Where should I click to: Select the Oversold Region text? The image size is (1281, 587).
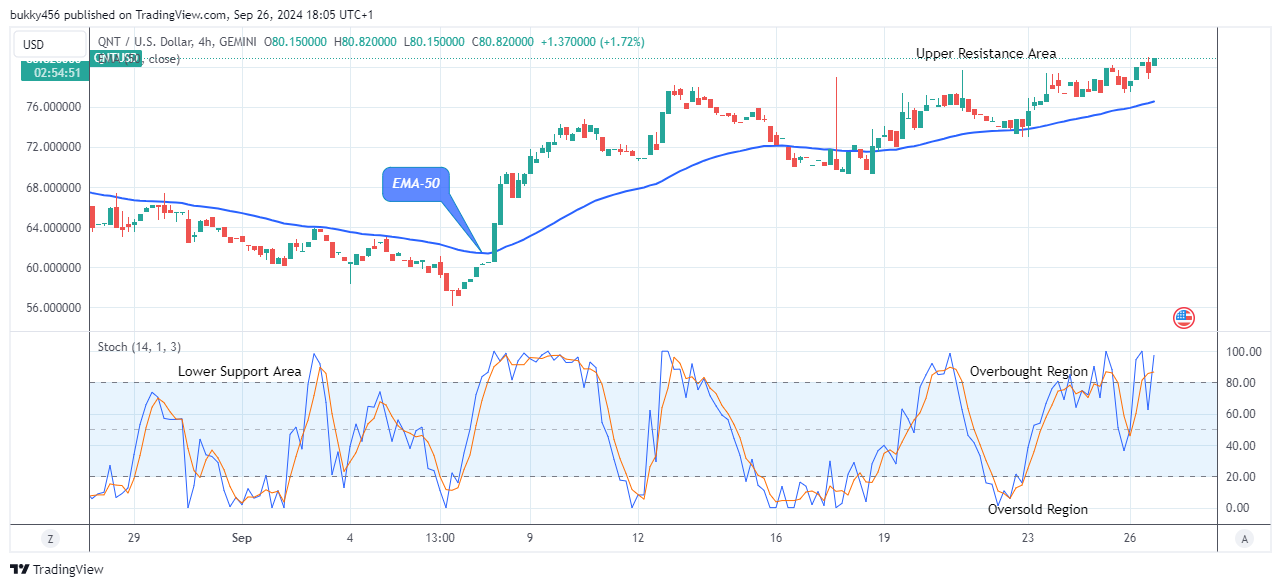pyautogui.click(x=1038, y=509)
